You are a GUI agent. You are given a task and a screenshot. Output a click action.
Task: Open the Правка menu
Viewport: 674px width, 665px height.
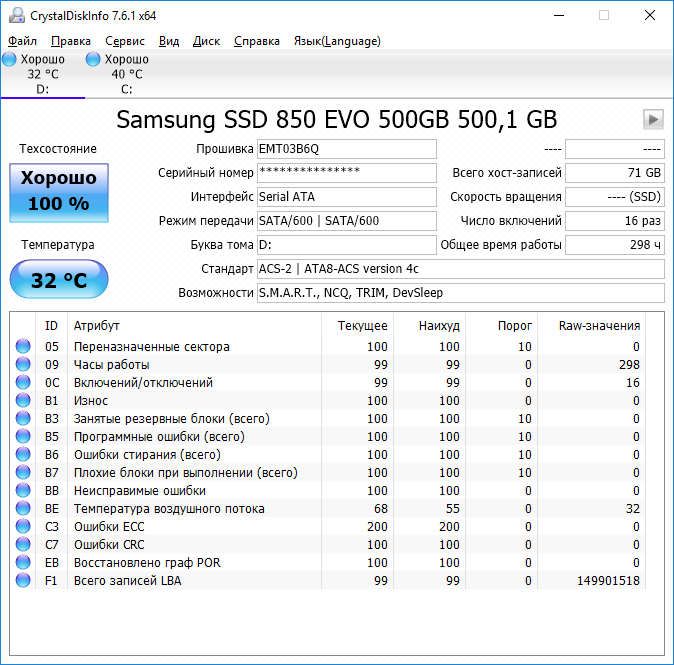[x=71, y=41]
